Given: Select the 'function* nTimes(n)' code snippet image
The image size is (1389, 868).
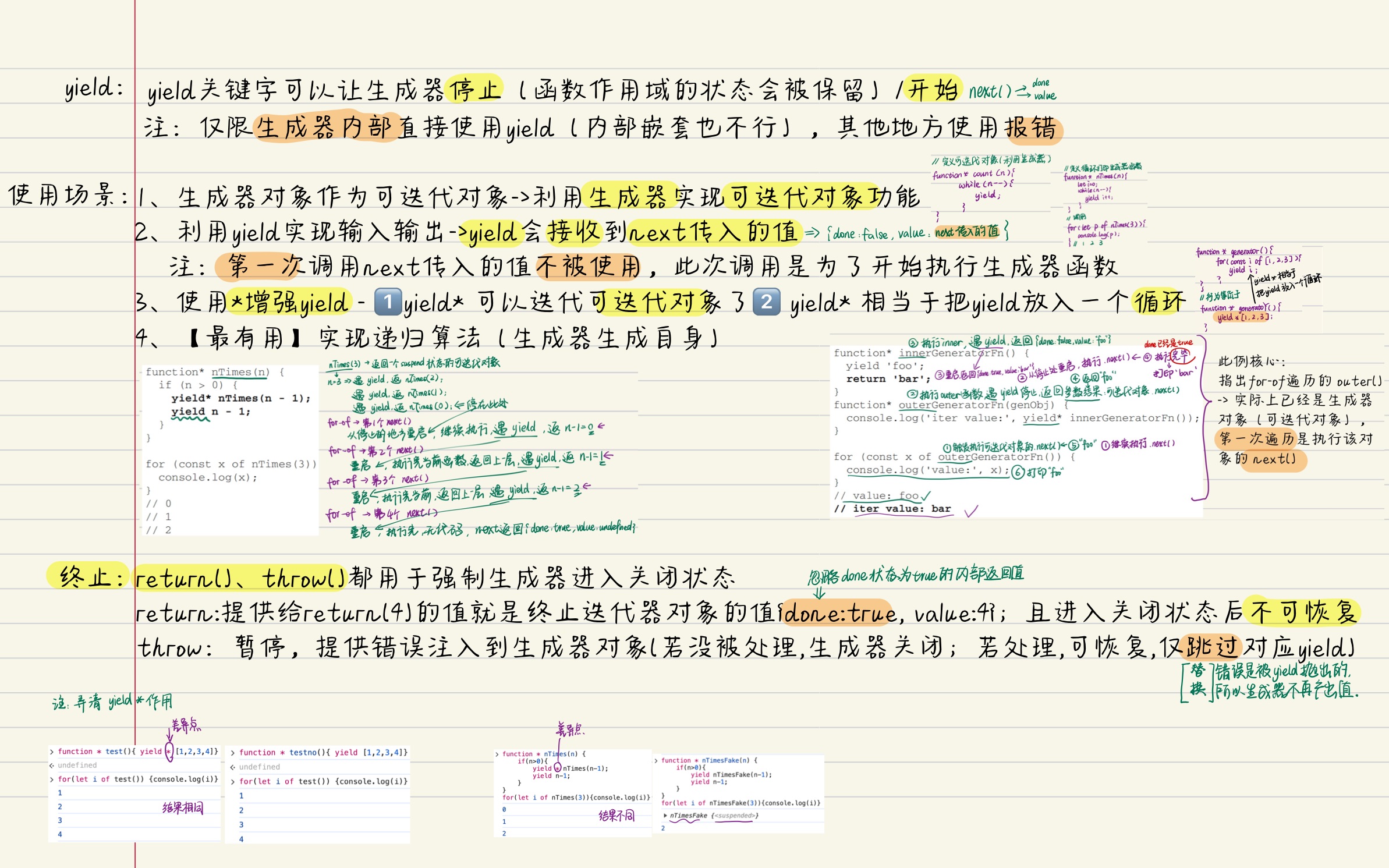Looking at the screenshot, I should click(x=231, y=450).
